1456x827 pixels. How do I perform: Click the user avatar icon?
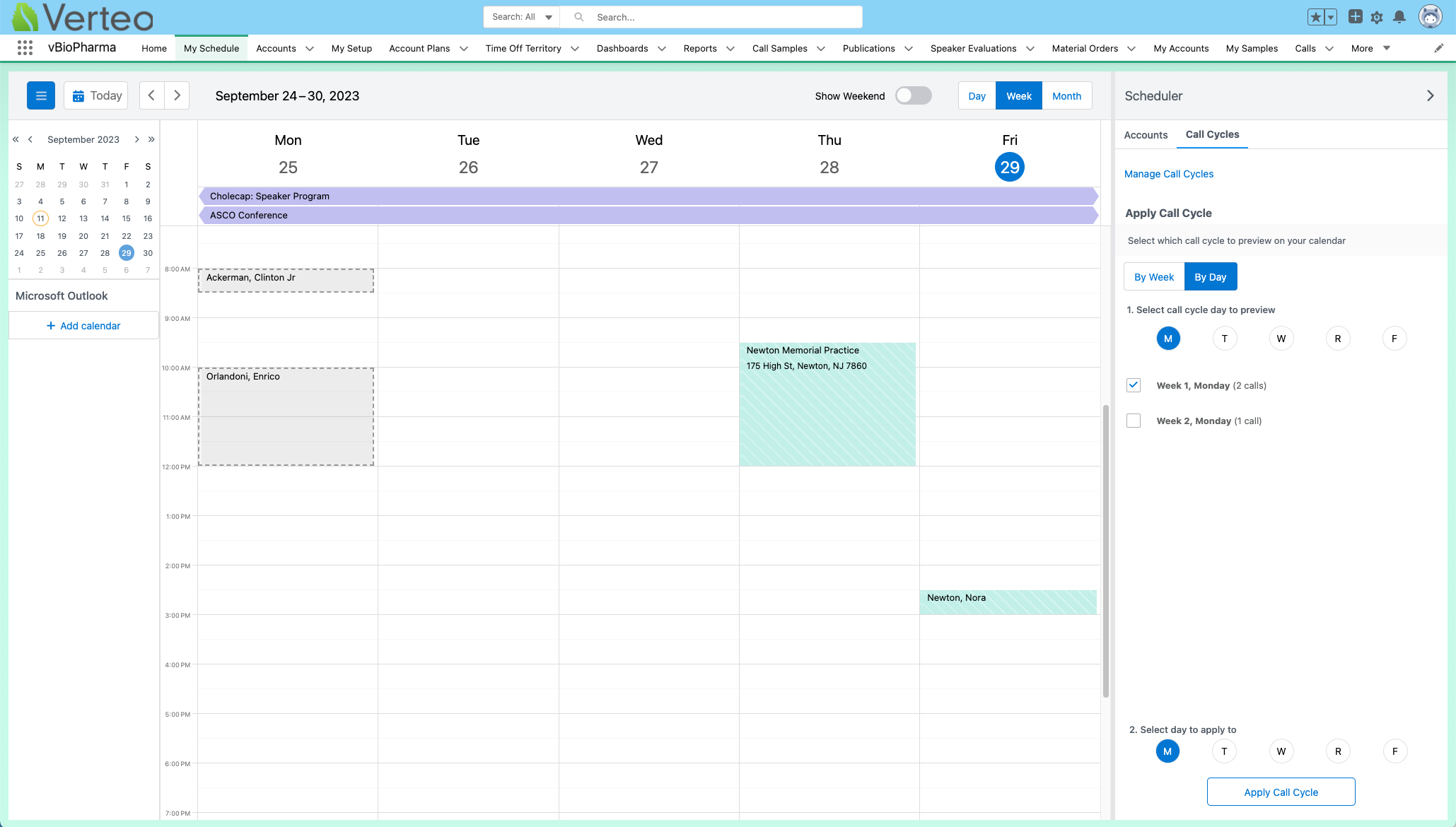coord(1430,16)
